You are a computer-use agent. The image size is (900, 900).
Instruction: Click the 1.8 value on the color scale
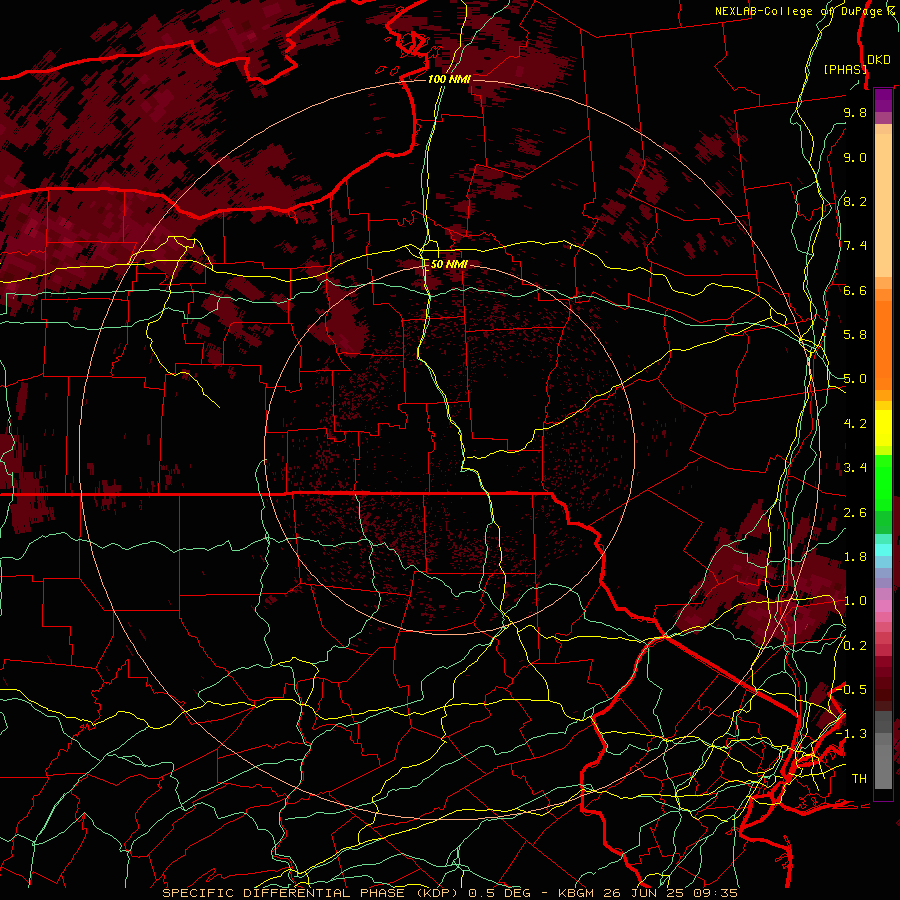[855, 557]
